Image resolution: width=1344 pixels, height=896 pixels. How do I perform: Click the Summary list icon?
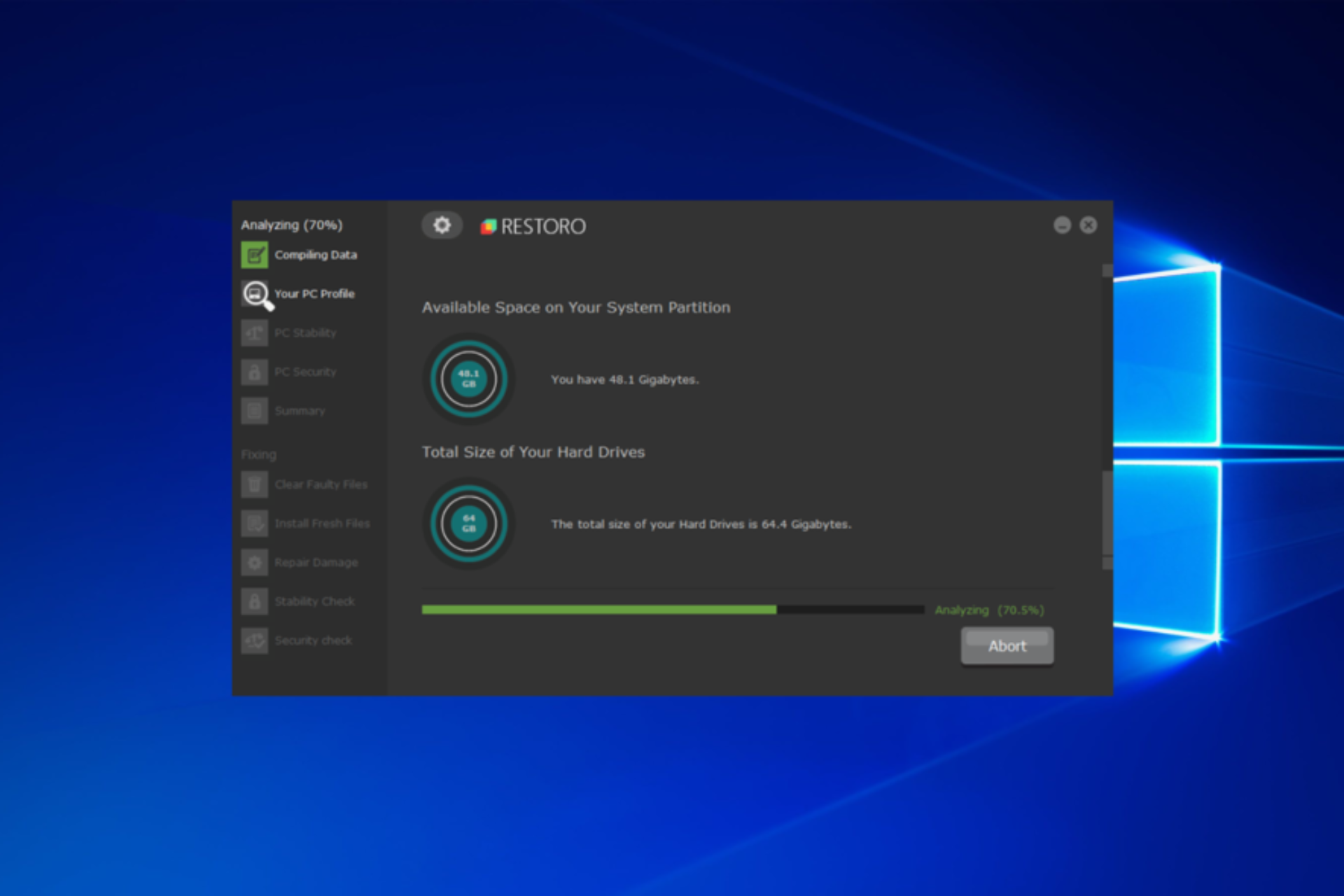tap(255, 411)
